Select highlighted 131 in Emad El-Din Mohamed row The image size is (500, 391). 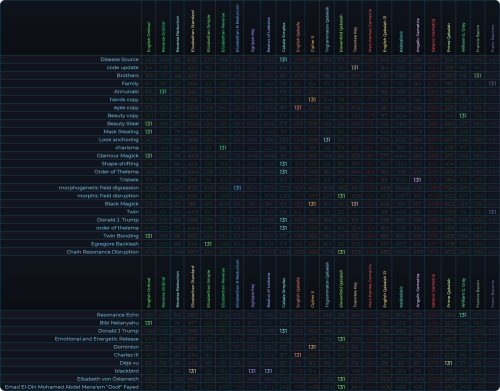341,387
